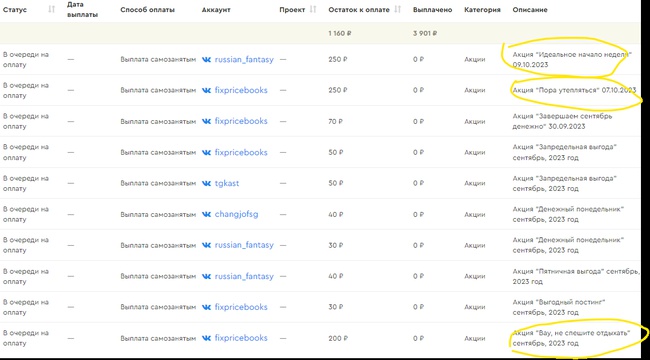Image resolution: width=650 pixels, height=360 pixels.
Task: Click VK icon beside fixpricebooks, Запредельная выгода row
Action: [206, 152]
